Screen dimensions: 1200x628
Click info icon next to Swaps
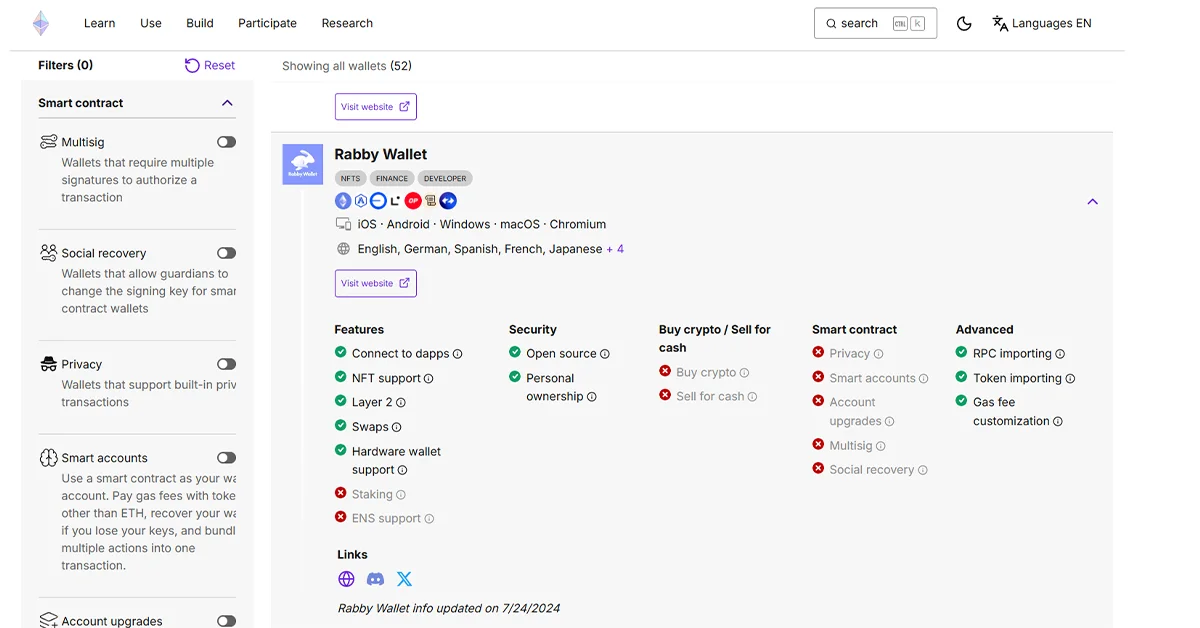tap(397, 427)
